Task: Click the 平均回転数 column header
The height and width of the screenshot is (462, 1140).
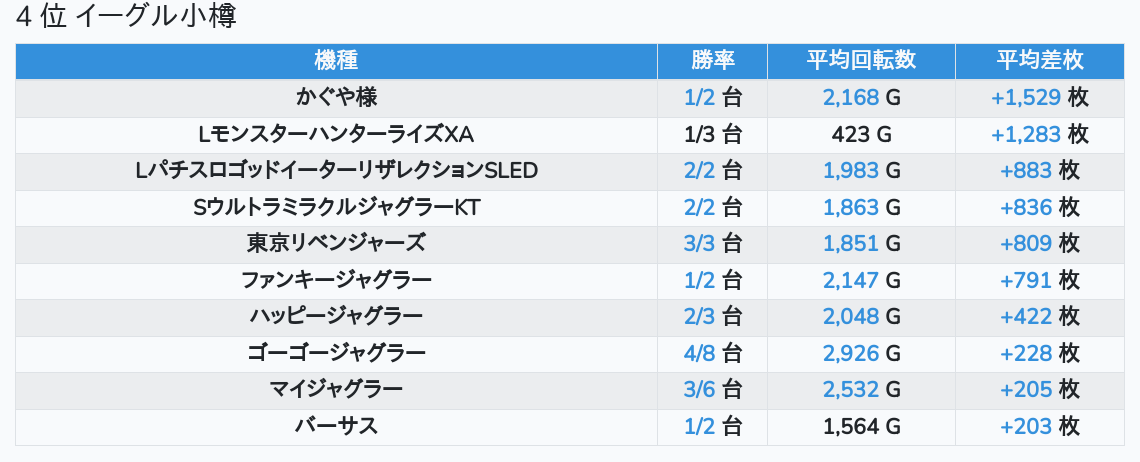Action: click(861, 61)
